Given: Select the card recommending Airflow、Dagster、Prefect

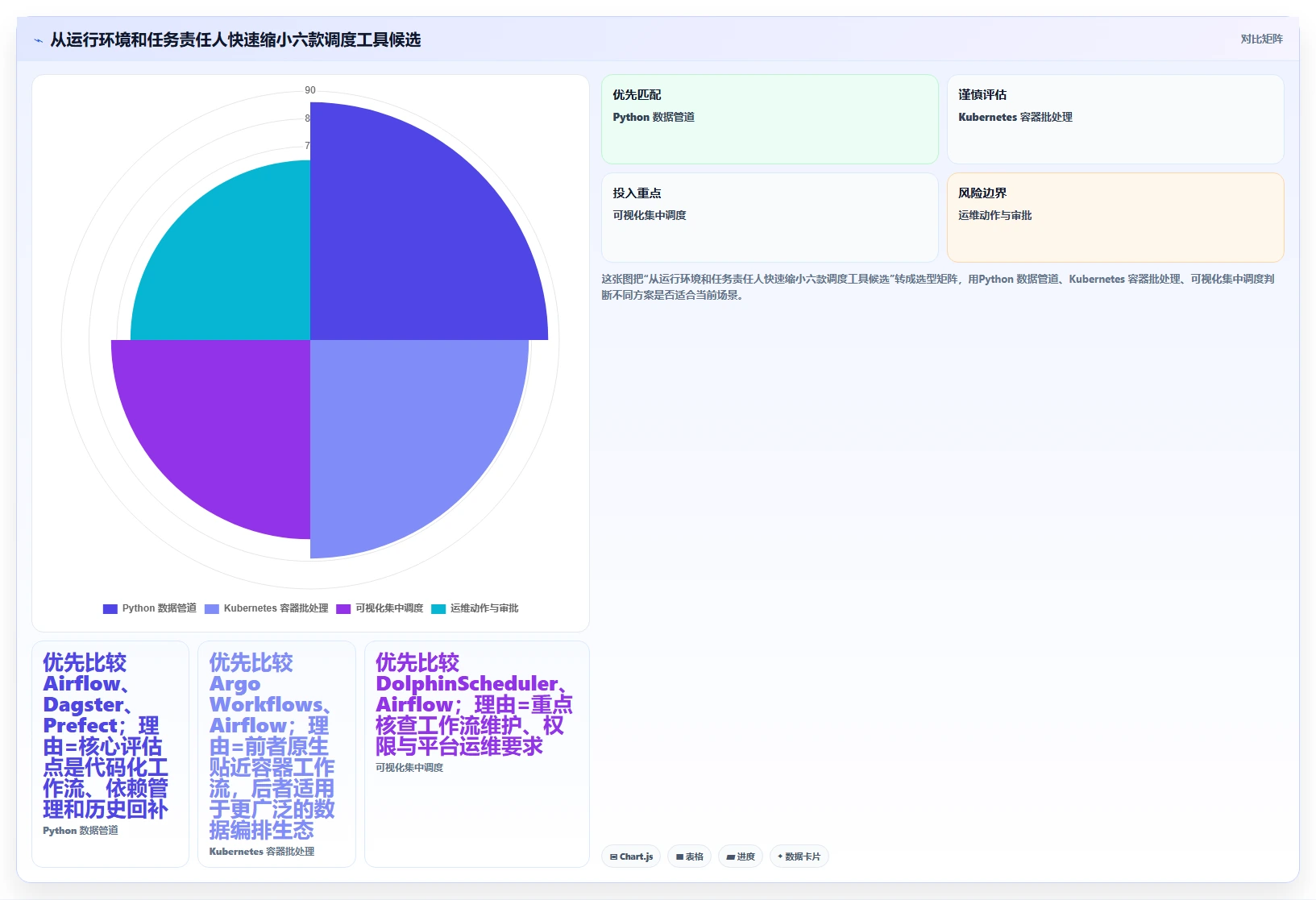Looking at the screenshot, I should pyautogui.click(x=110, y=754).
